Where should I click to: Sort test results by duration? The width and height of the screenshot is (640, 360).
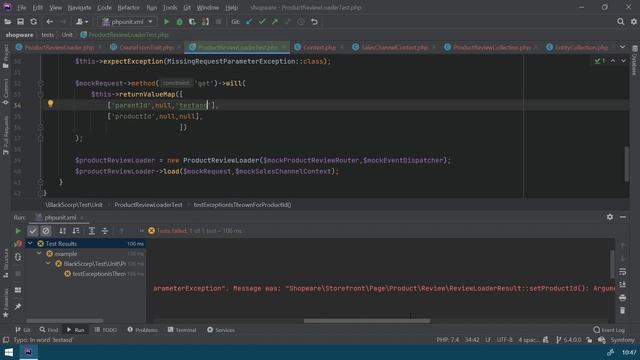tap(76, 231)
